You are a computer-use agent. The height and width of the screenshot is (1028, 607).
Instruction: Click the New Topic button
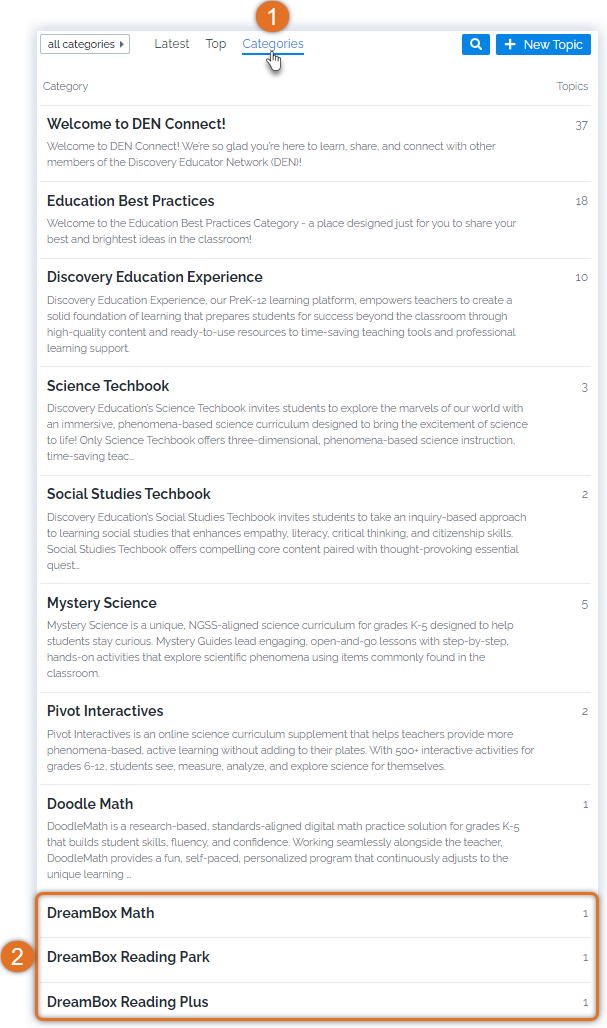tap(543, 45)
